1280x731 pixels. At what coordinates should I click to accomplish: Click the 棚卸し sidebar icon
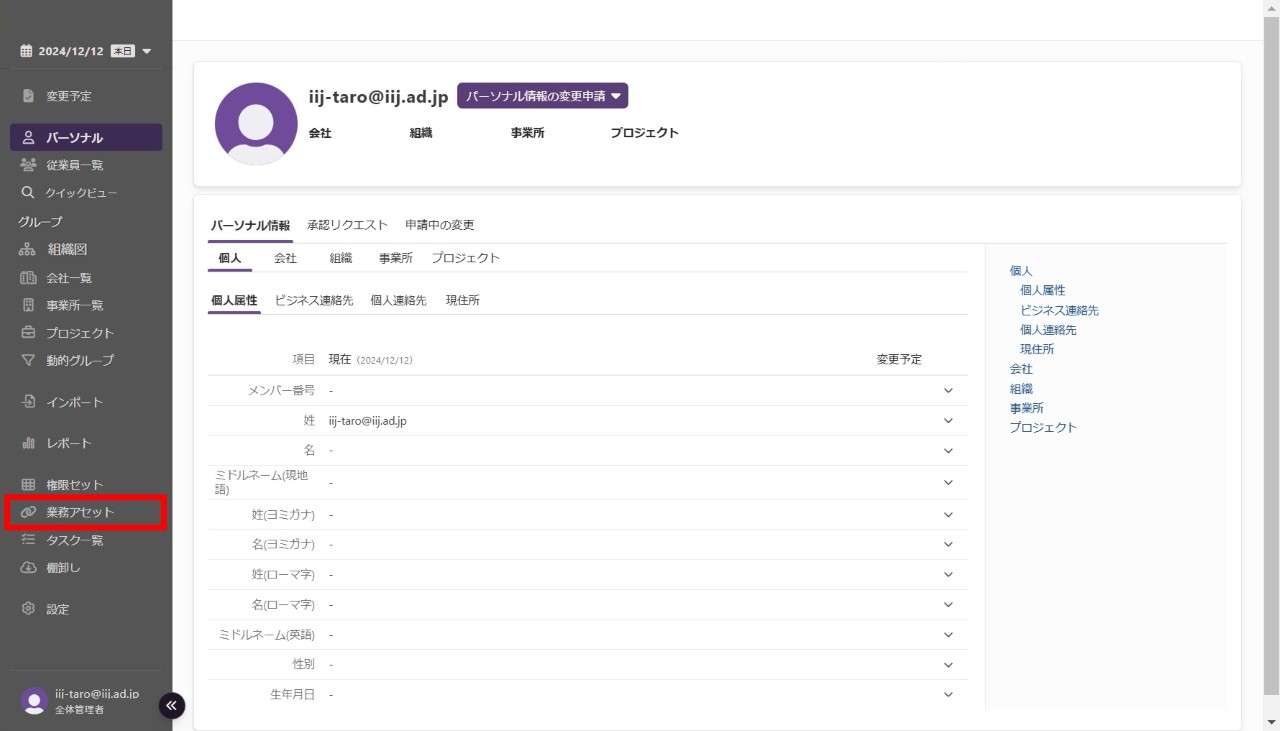pyautogui.click(x=28, y=568)
